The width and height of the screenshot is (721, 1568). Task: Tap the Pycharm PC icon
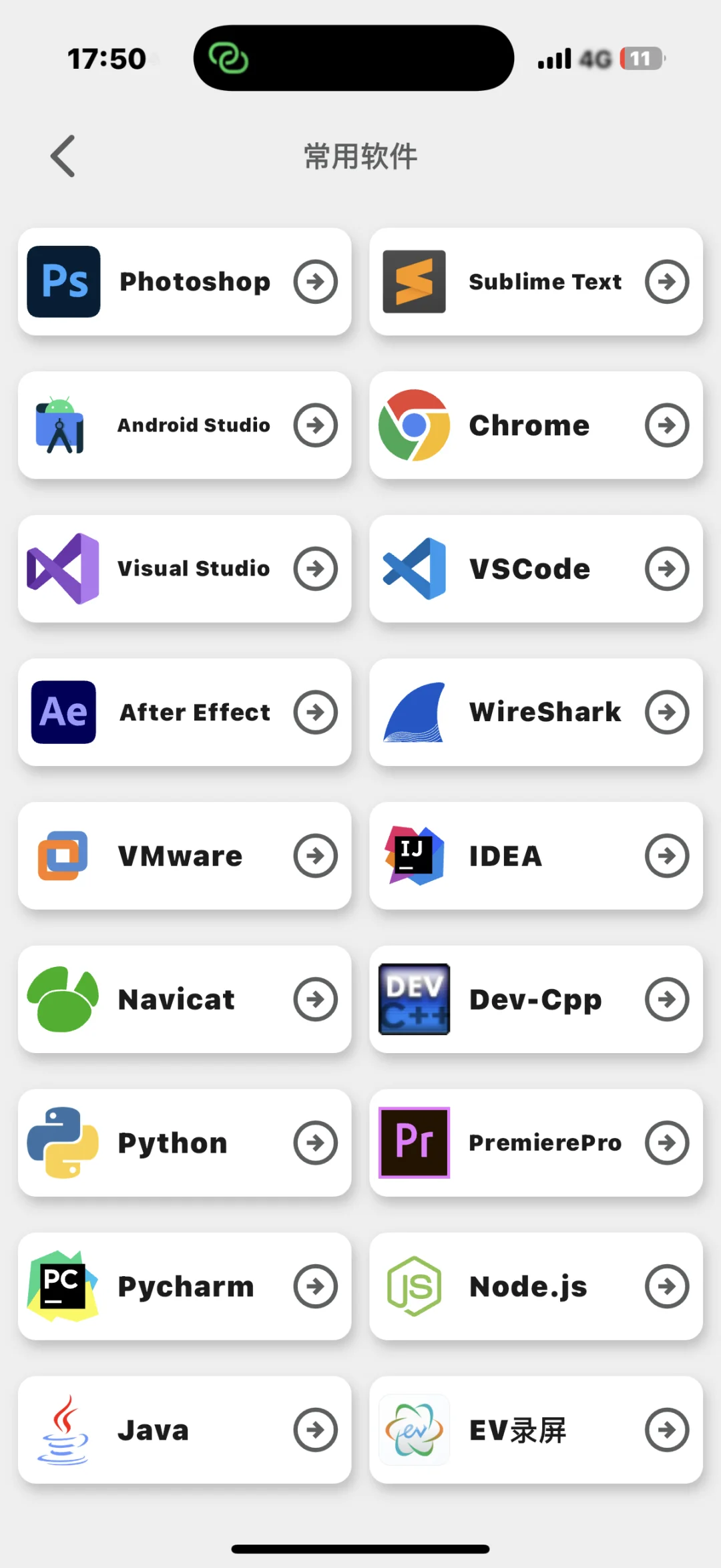coord(63,1286)
